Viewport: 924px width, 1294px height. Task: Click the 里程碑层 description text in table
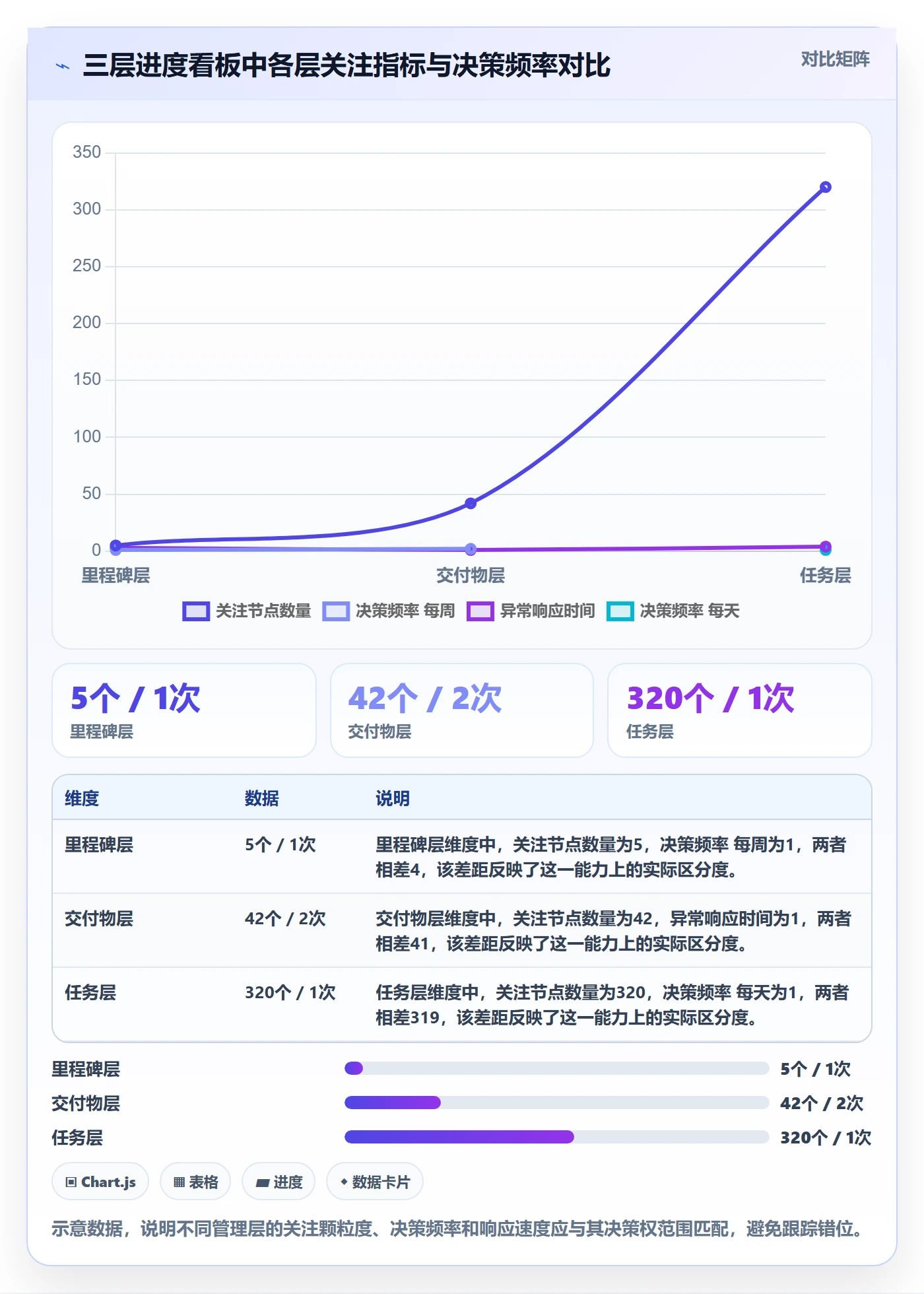pos(611,857)
